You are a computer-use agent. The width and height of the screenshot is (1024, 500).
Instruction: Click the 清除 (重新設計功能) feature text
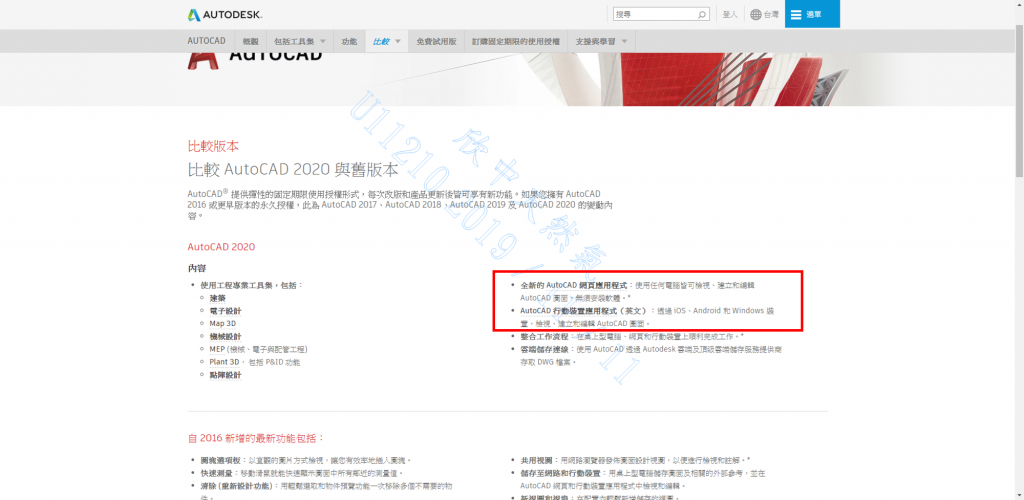pos(235,486)
